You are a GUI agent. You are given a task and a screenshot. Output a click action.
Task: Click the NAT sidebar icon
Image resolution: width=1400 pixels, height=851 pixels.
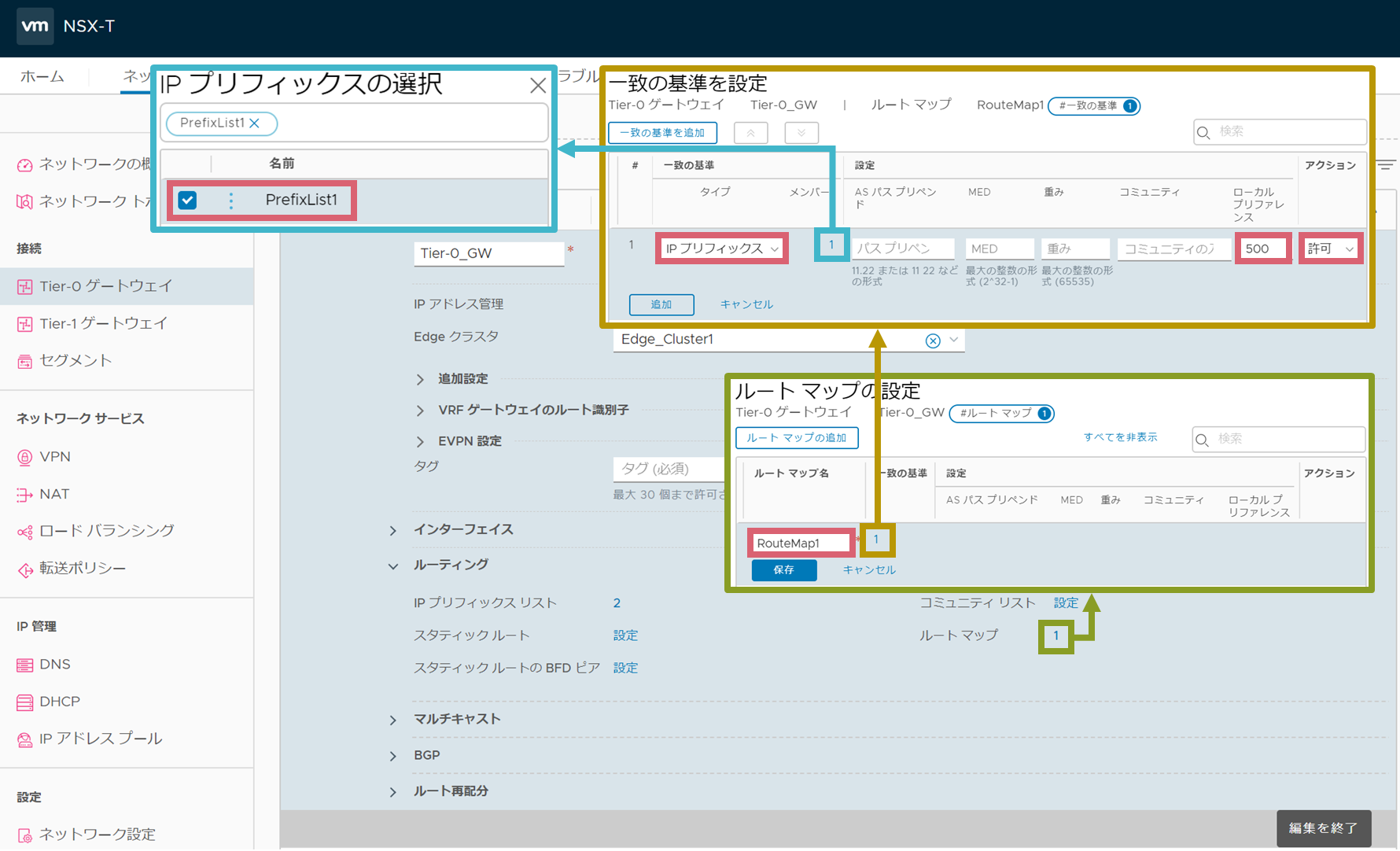(25, 495)
